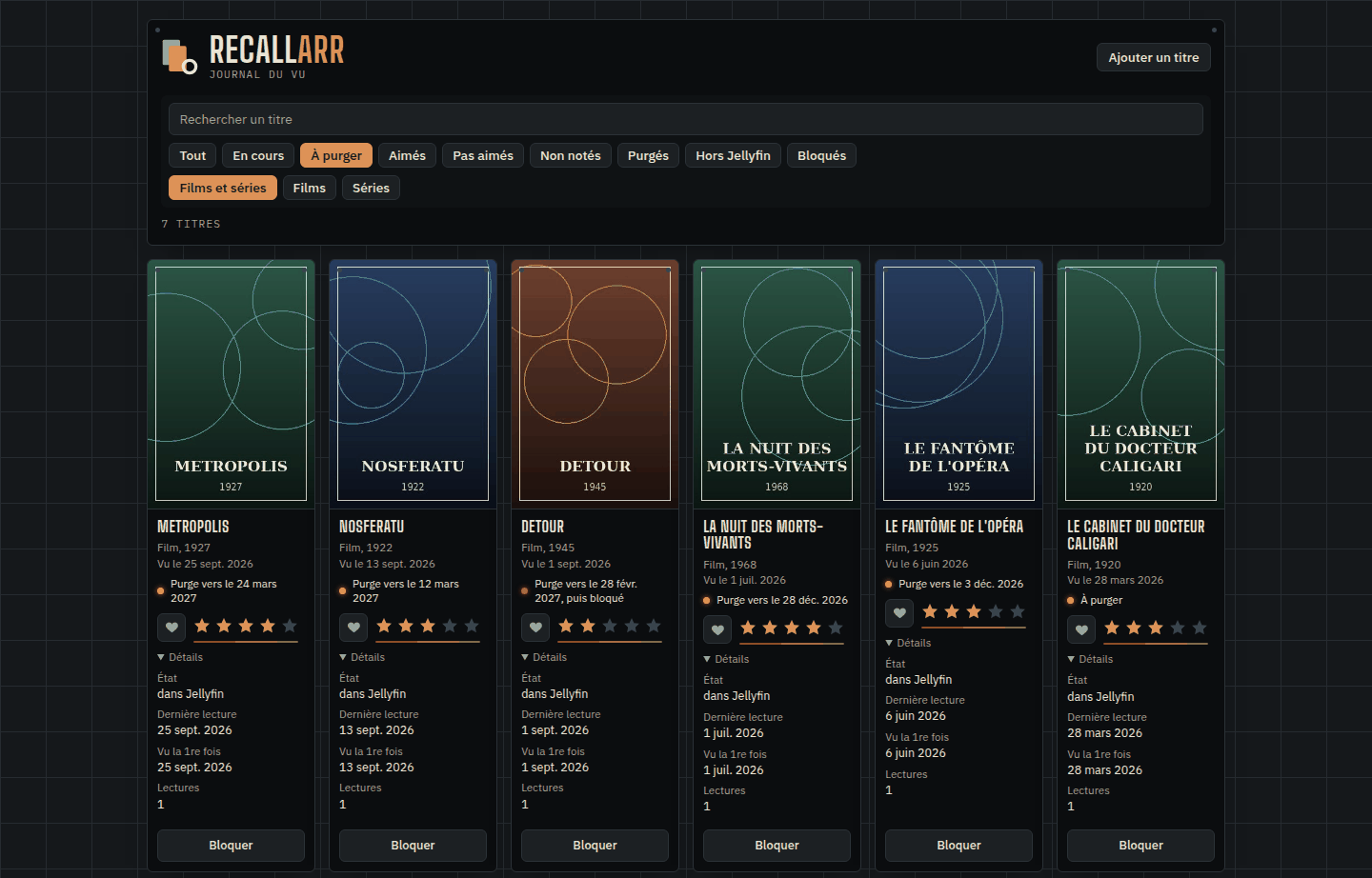Toggle heart on La Nuit des Morts-Vivants
This screenshot has width=1372, height=878.
tap(717, 629)
